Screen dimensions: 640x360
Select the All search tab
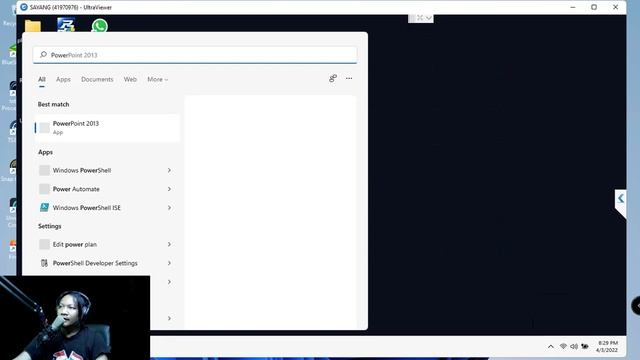[x=42, y=79]
